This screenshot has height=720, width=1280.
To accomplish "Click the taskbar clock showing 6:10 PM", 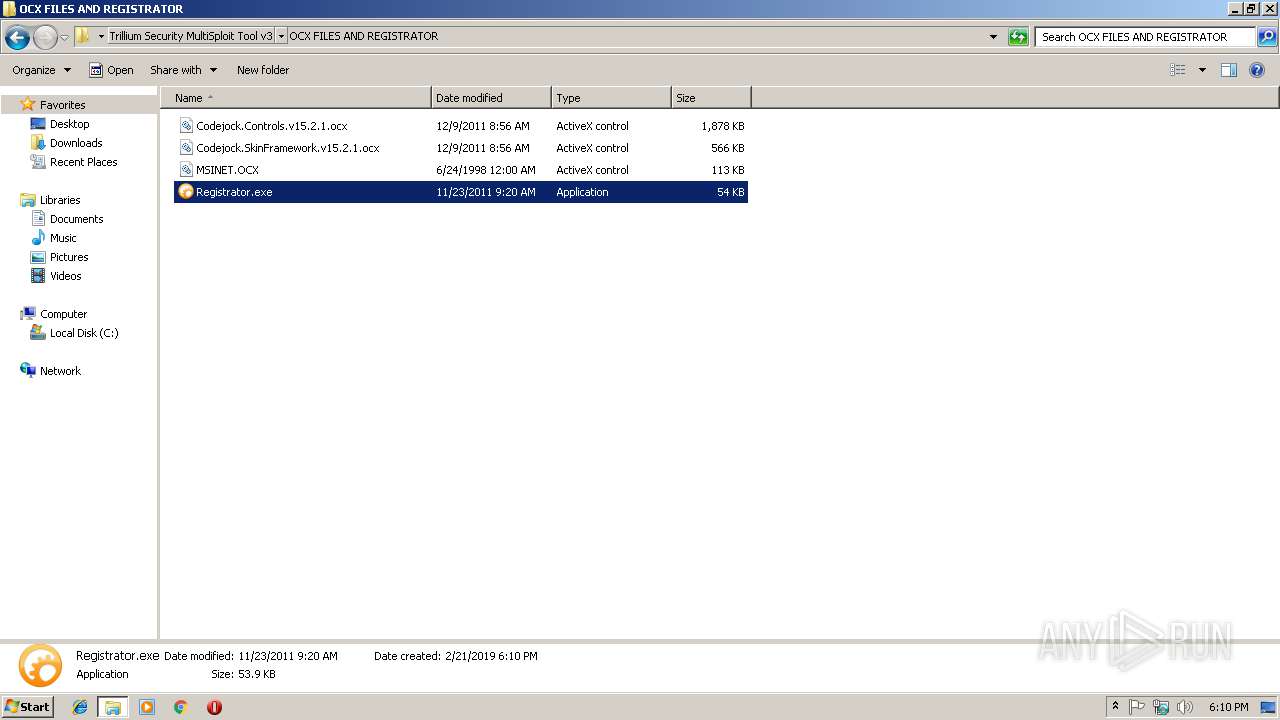I will click(1228, 707).
